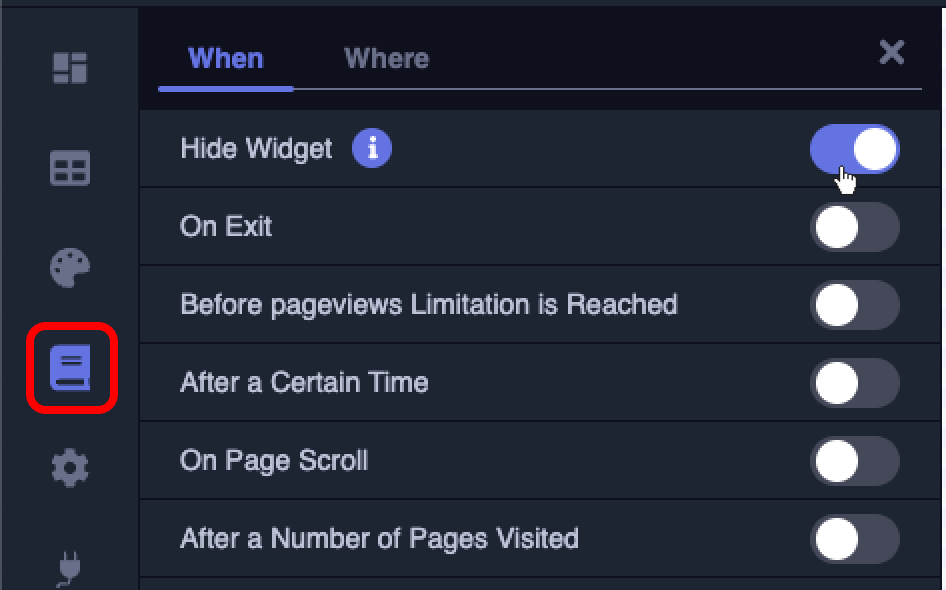Click the plug integrations icon
The width and height of the screenshot is (946, 590).
[x=70, y=566]
